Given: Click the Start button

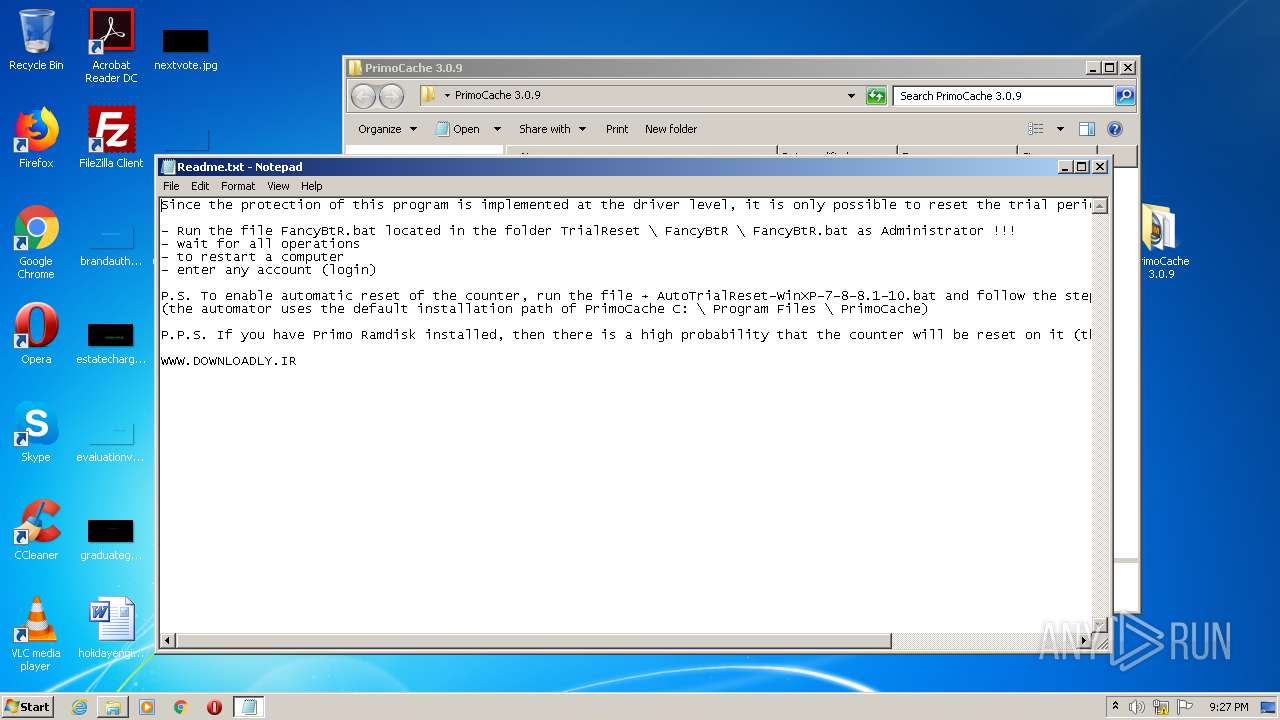Looking at the screenshot, I should 28,707.
